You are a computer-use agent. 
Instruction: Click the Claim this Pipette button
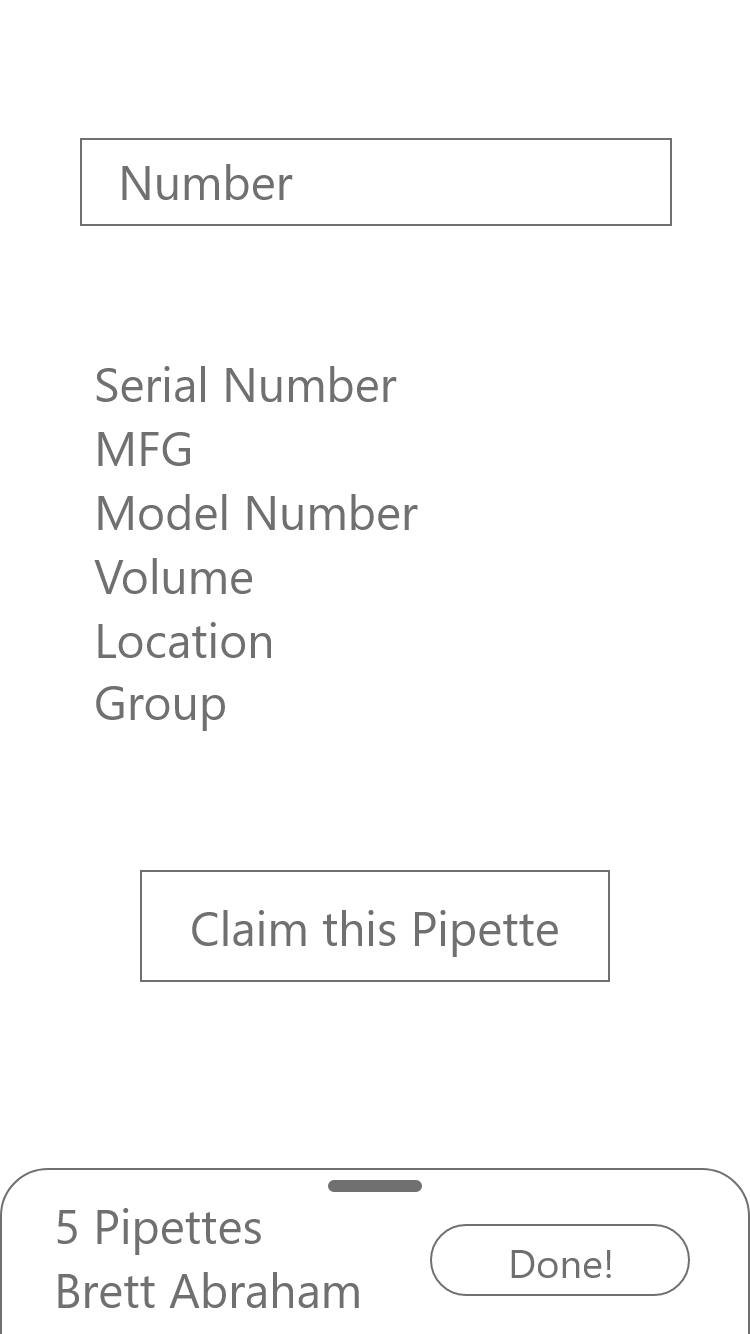[375, 926]
